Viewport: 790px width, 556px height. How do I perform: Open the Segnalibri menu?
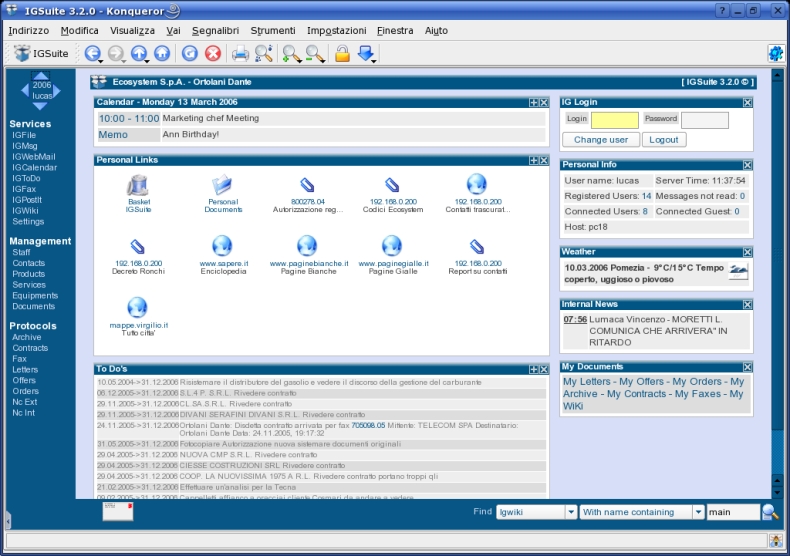215,31
